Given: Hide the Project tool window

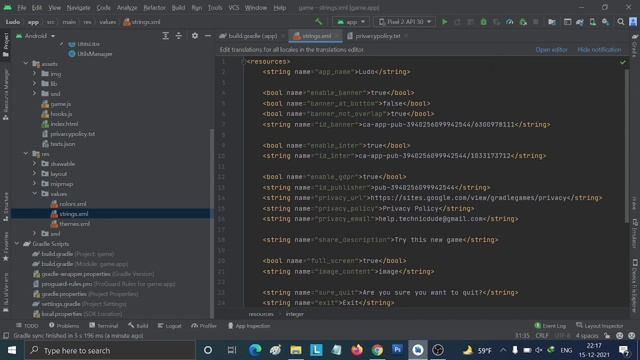Looking at the screenshot, I should [x=208, y=36].
